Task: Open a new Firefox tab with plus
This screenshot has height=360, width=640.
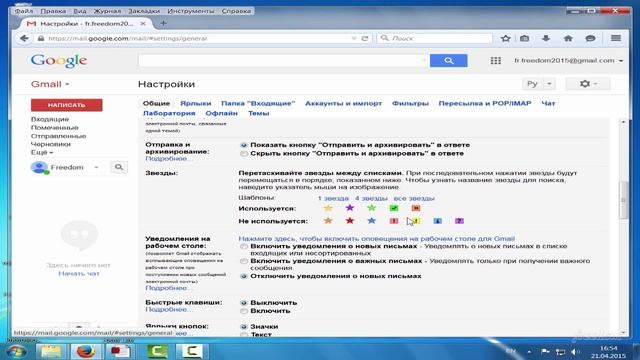Action: [x=163, y=23]
